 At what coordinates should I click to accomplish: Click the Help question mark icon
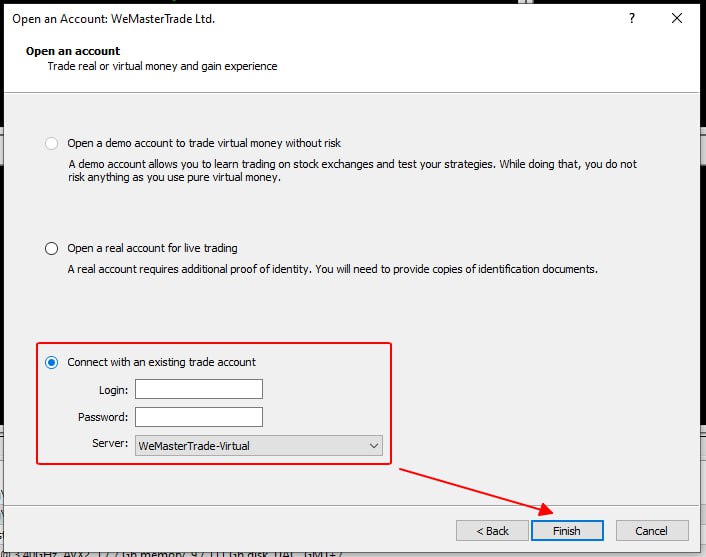[x=632, y=18]
